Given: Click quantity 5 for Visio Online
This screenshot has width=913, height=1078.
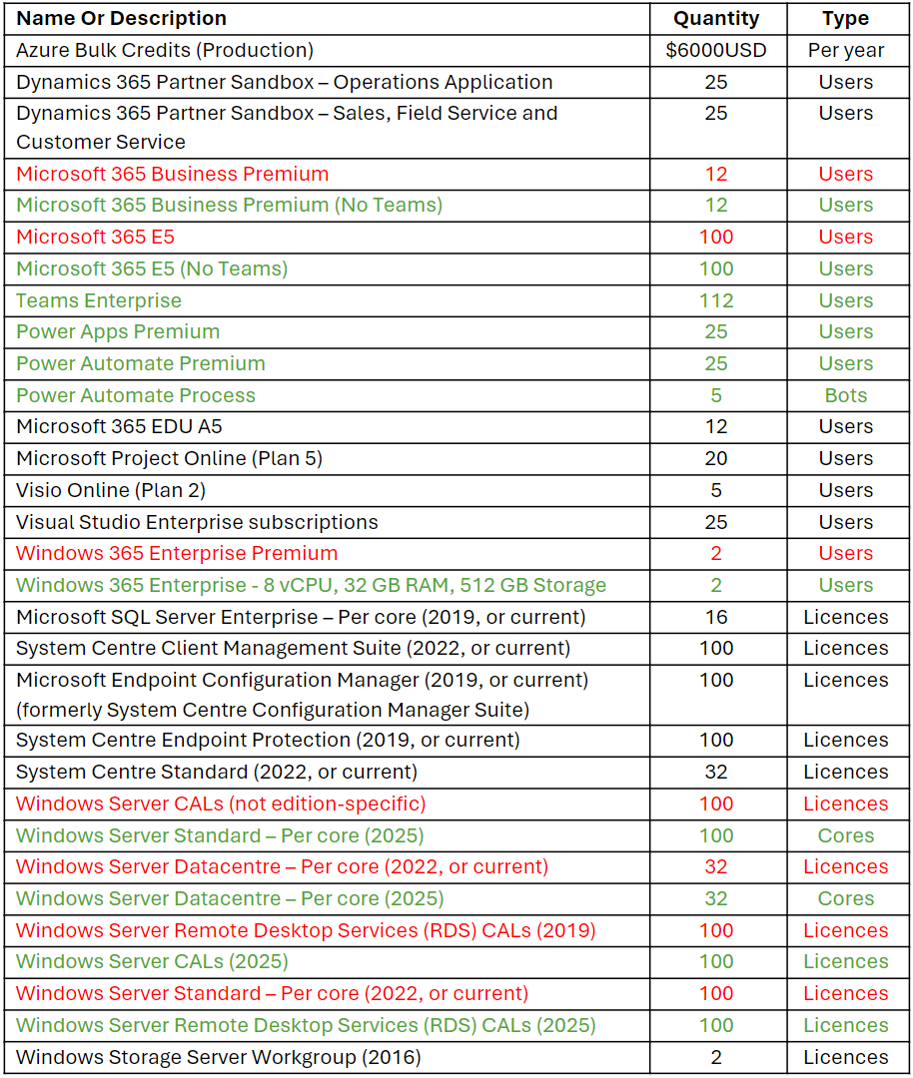Looking at the screenshot, I should tap(716, 490).
